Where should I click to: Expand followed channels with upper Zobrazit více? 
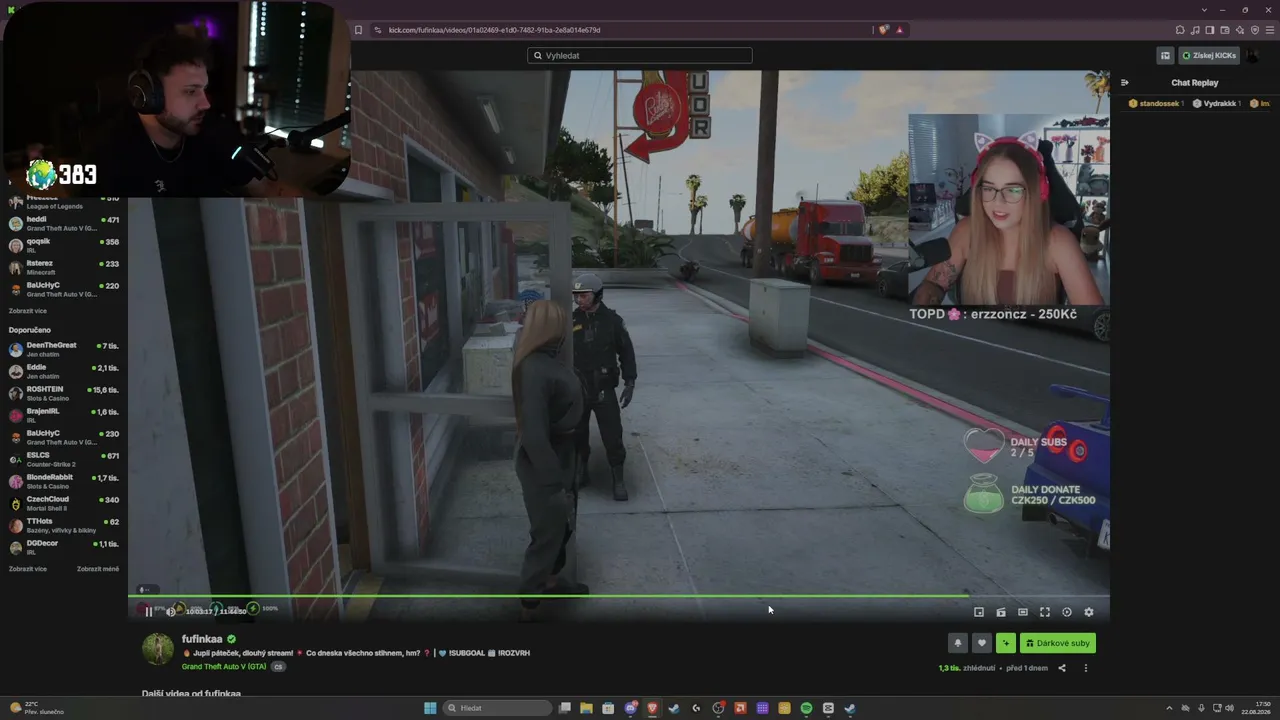pyautogui.click(x=28, y=311)
